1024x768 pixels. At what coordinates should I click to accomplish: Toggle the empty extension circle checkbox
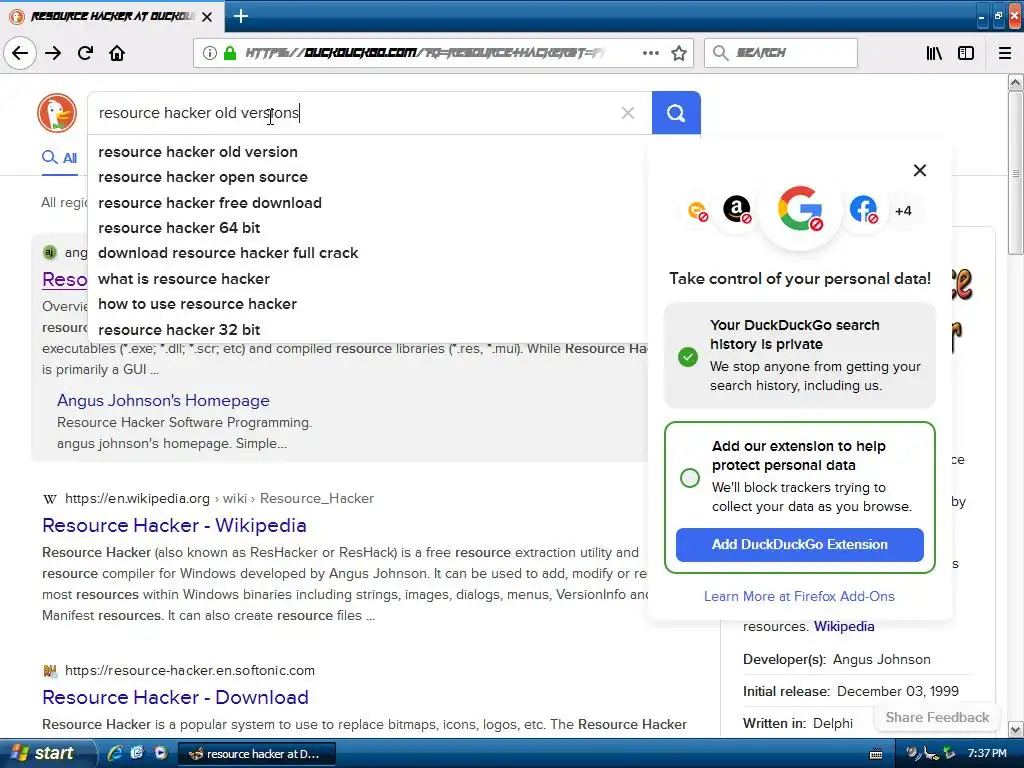[690, 478]
